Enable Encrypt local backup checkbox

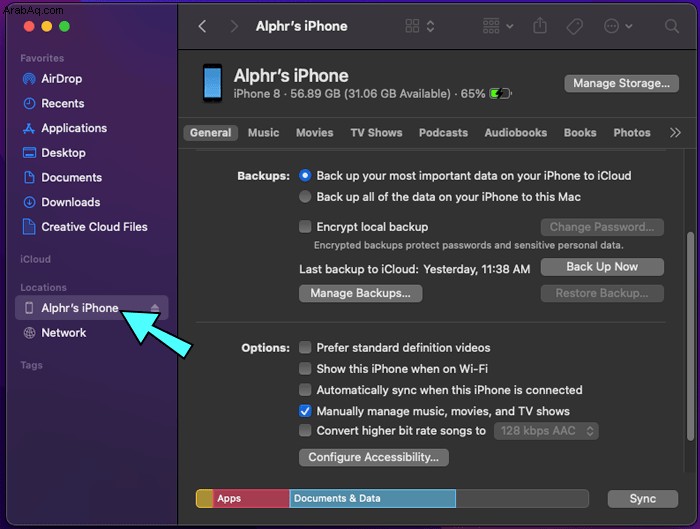click(306, 227)
